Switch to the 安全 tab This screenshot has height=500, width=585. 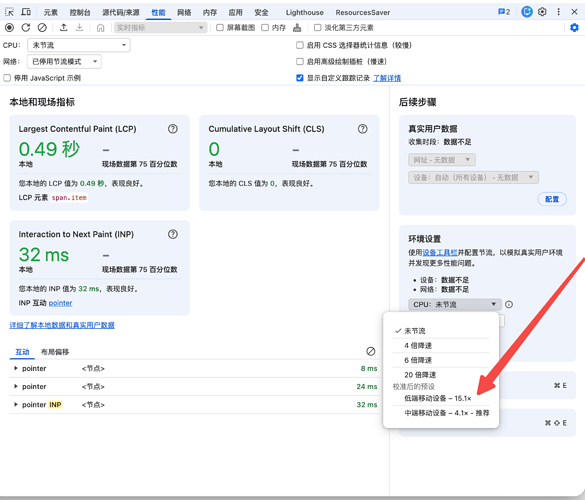coord(261,12)
